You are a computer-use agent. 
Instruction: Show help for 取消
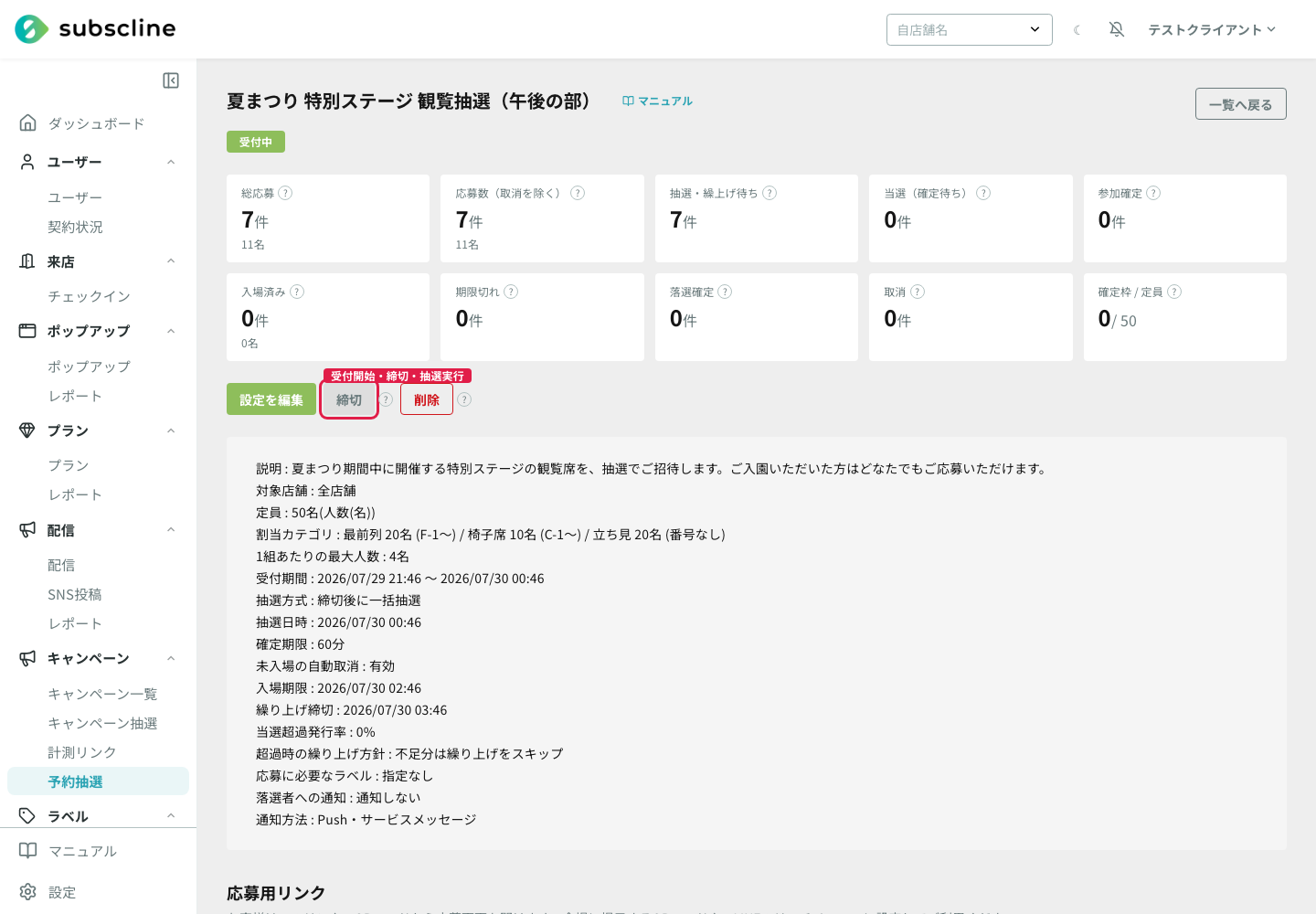[918, 292]
